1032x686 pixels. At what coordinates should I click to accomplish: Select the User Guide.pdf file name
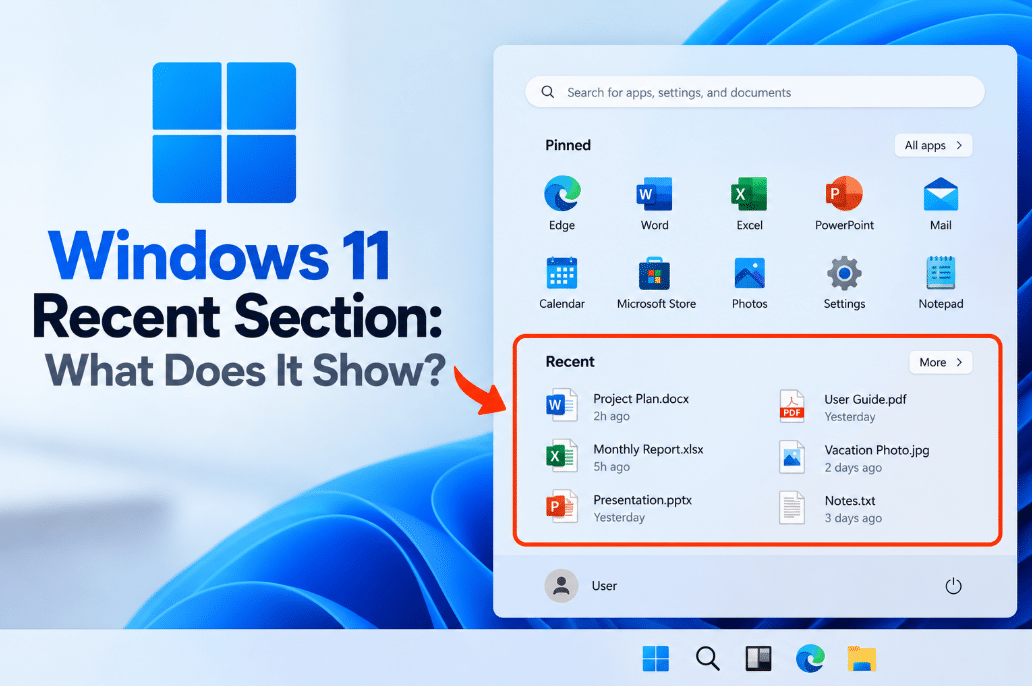tap(865, 400)
